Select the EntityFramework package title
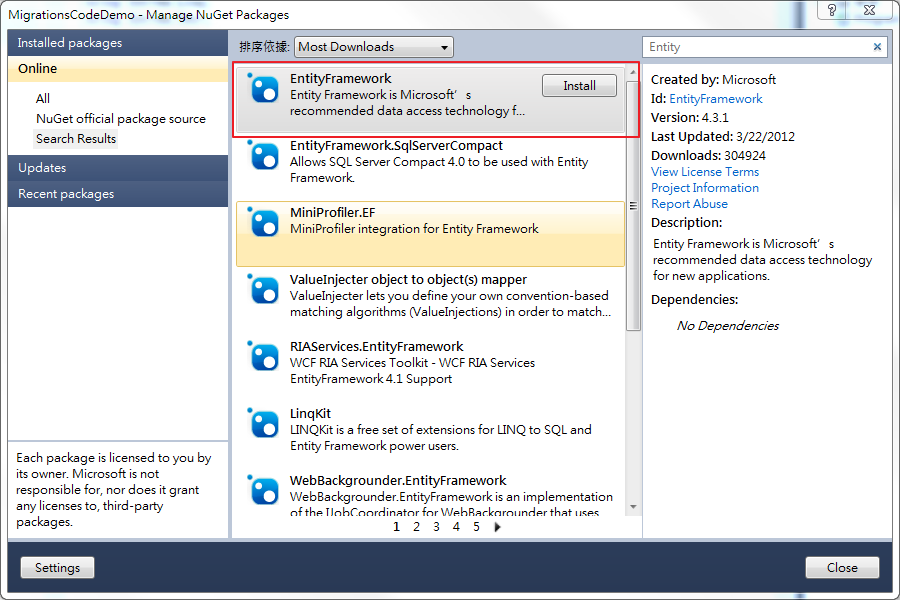Viewport: 900px width, 600px height. [340, 79]
